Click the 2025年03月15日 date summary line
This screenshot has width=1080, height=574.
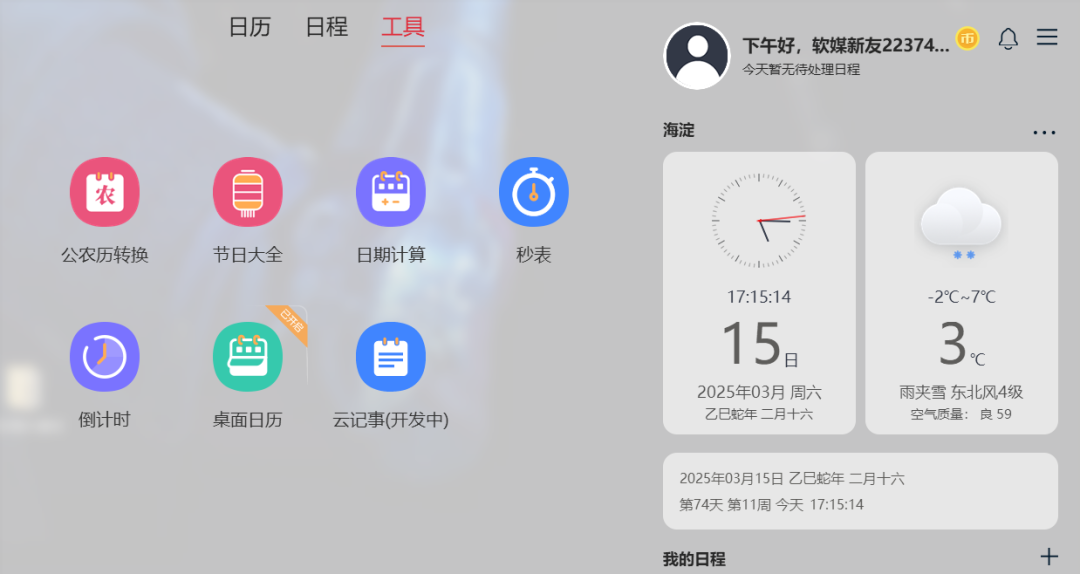(x=792, y=479)
